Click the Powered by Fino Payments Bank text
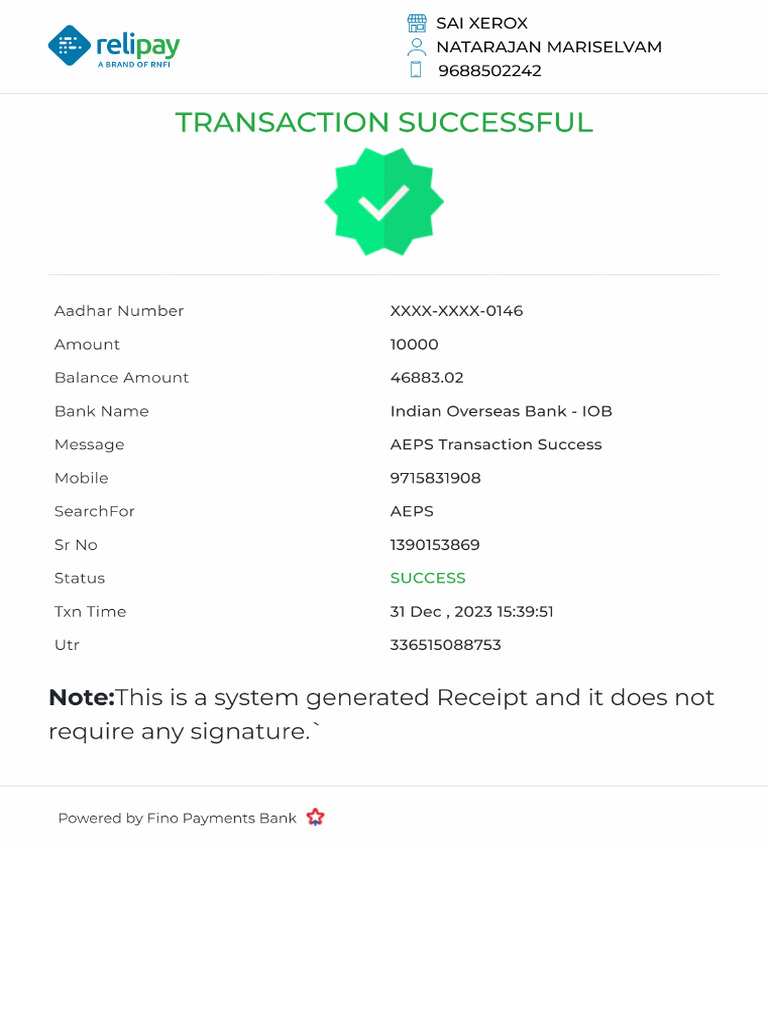This screenshot has width=768, height=1024. pos(177,818)
